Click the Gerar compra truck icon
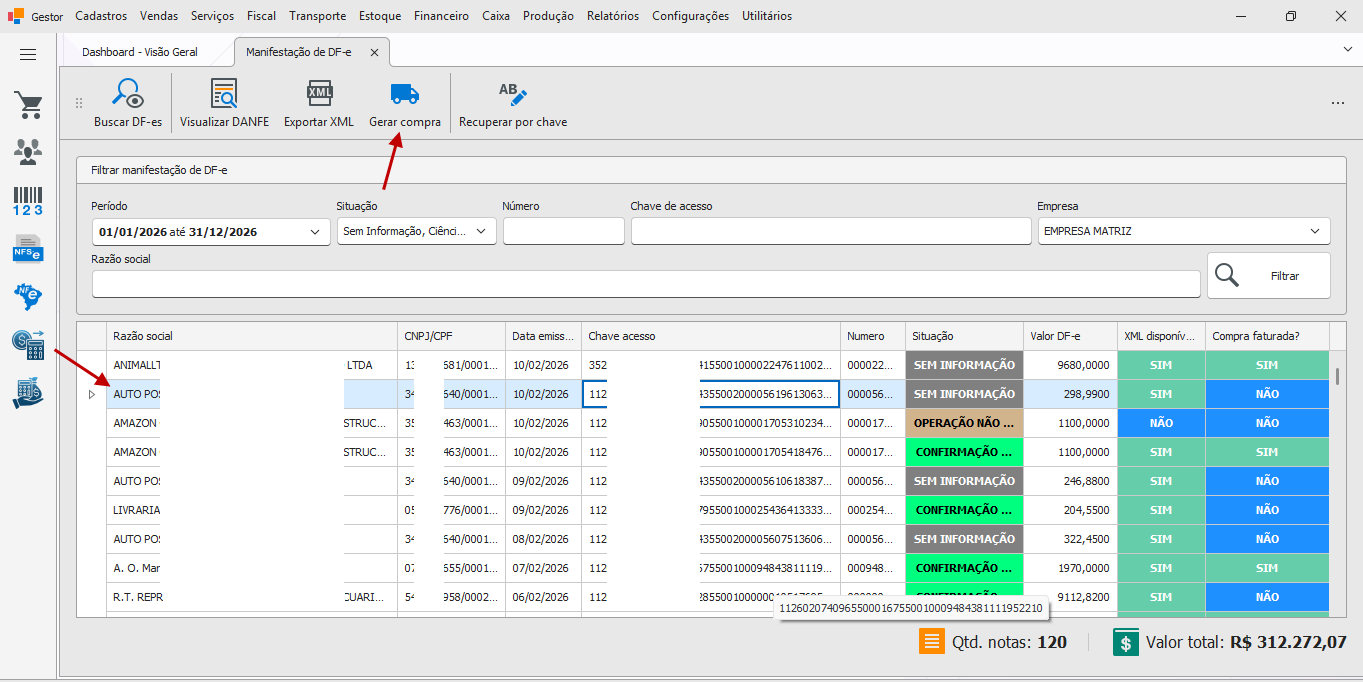Viewport: 1363px width, 682px height. [405, 94]
